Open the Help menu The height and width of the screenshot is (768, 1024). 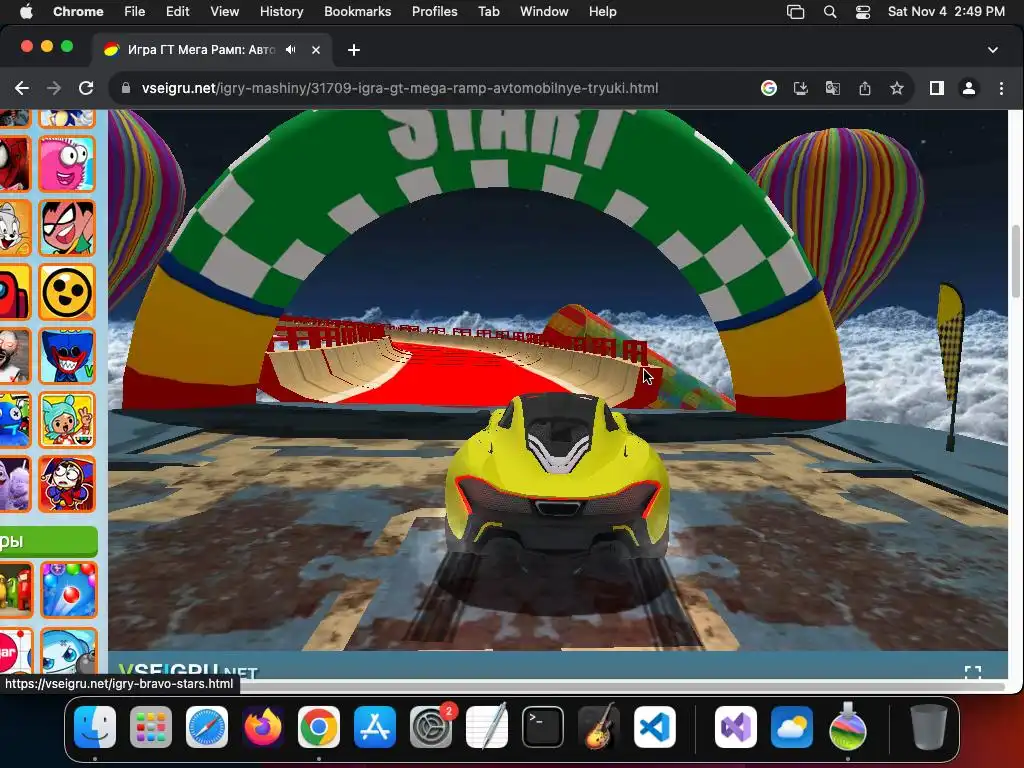(602, 12)
